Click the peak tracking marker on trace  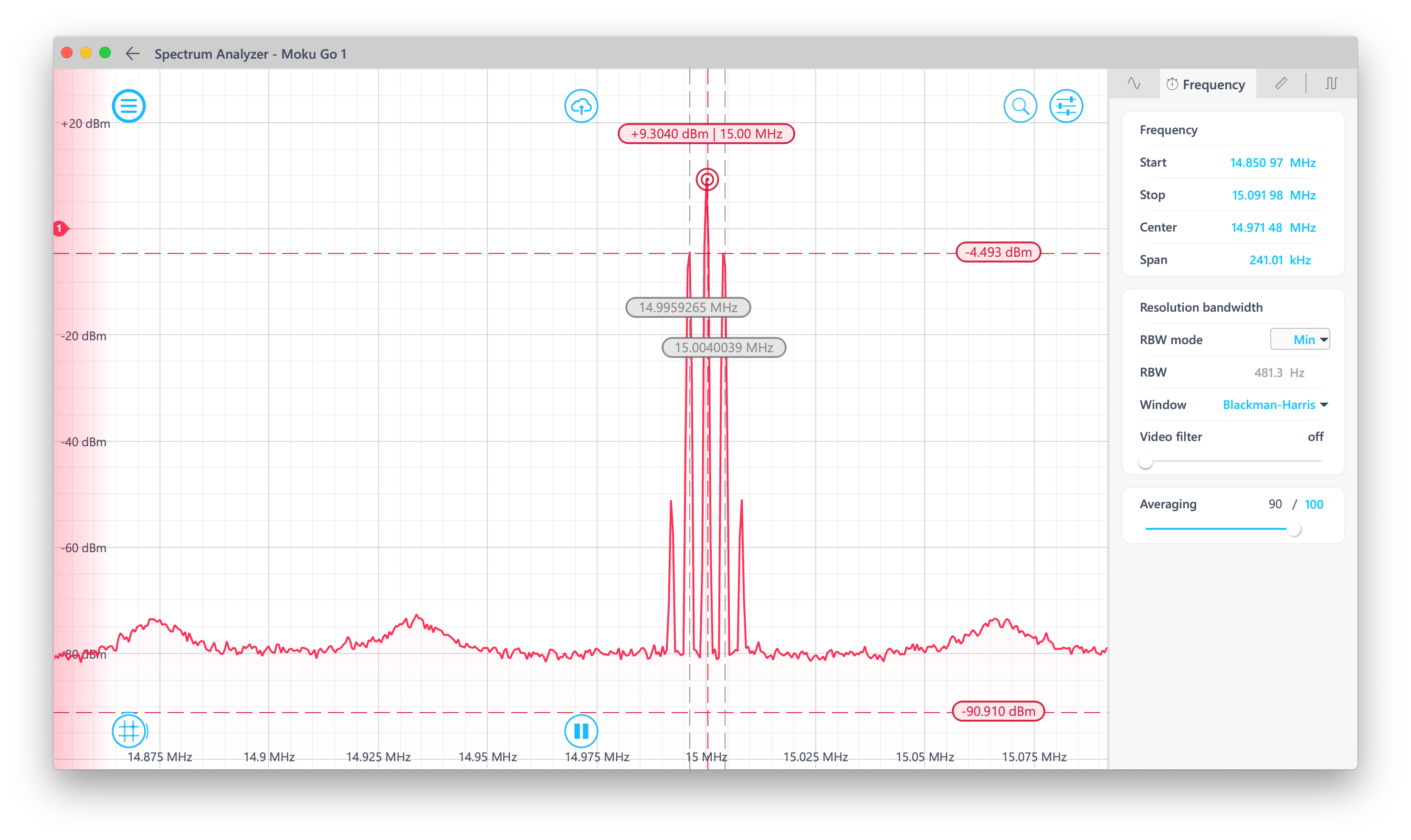click(x=707, y=180)
